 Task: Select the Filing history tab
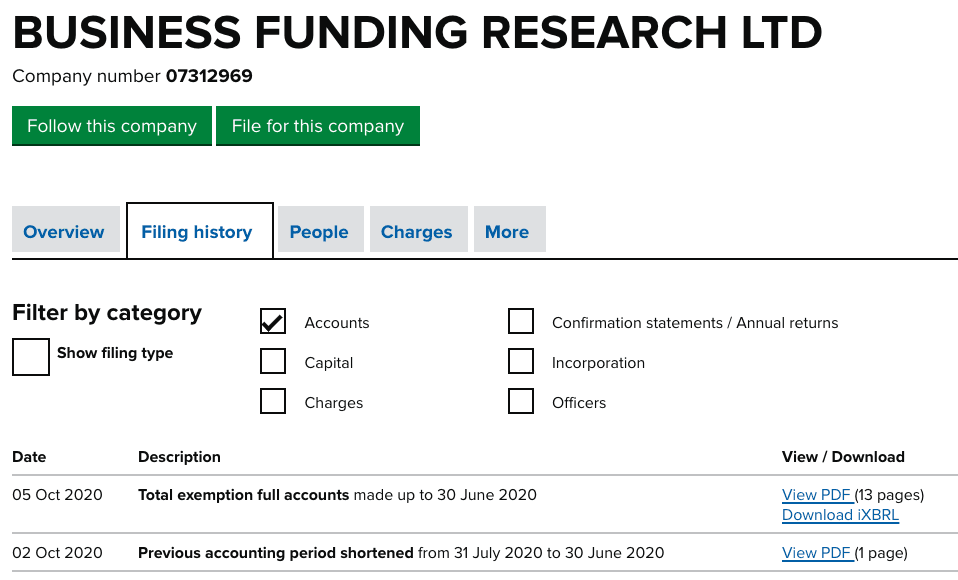pos(200,230)
